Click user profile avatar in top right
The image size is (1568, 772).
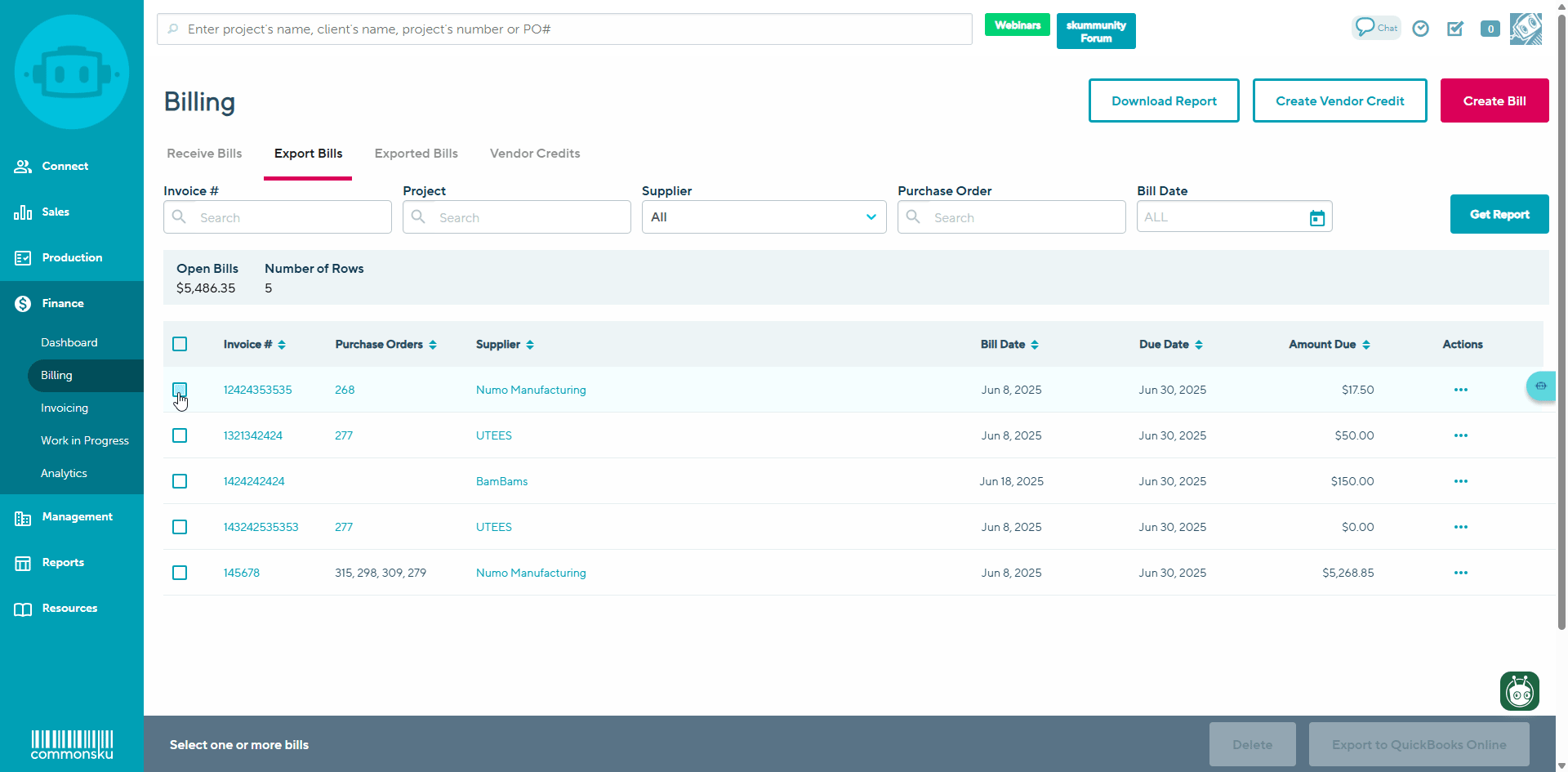(1526, 29)
